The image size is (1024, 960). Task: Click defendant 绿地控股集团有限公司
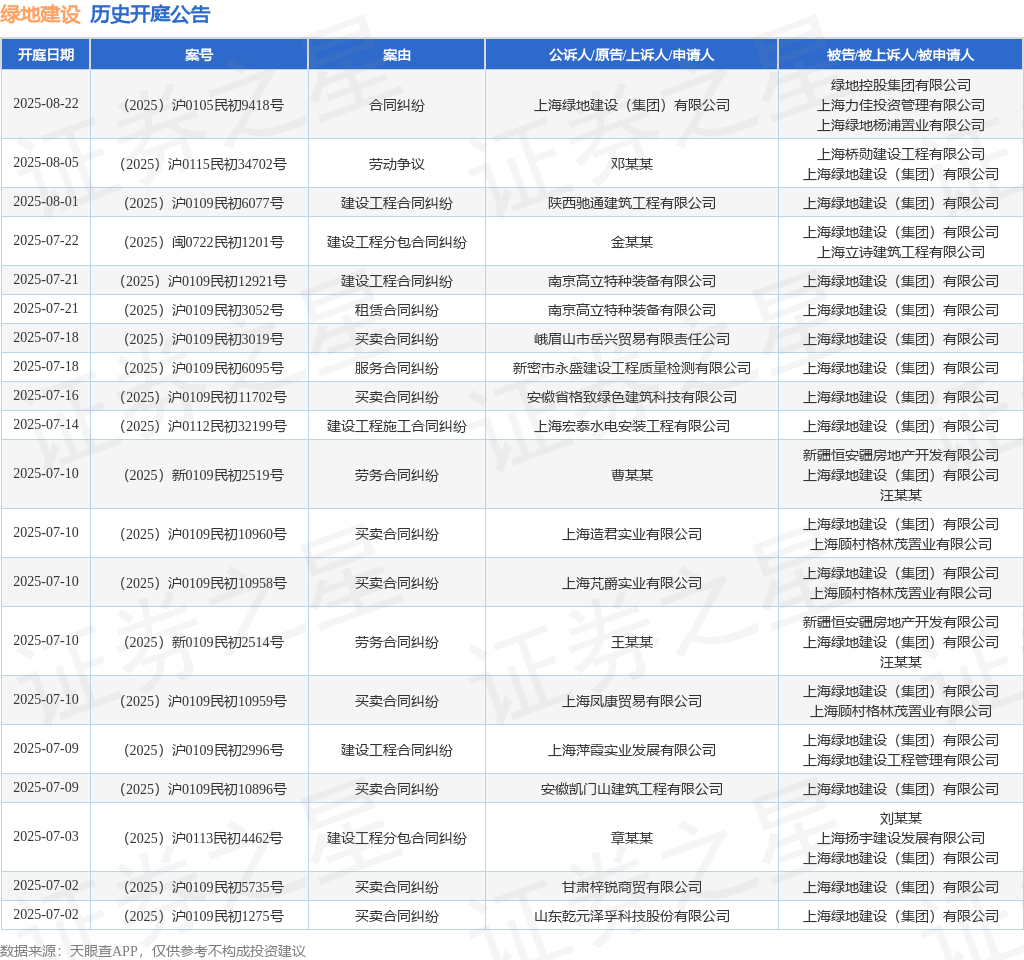(901, 85)
